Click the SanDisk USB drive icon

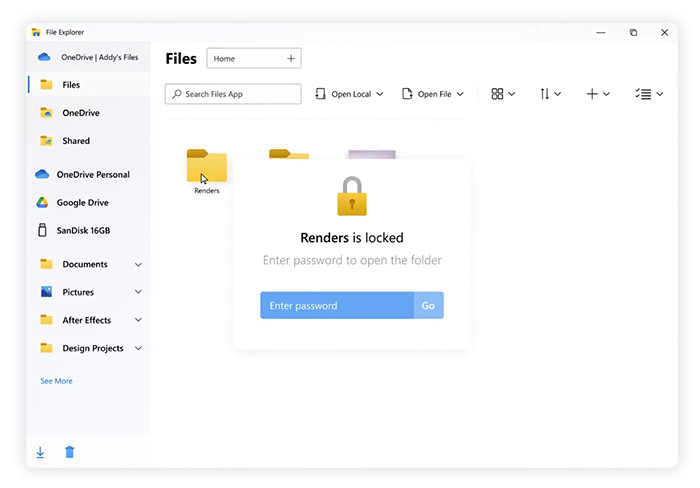[x=42, y=230]
